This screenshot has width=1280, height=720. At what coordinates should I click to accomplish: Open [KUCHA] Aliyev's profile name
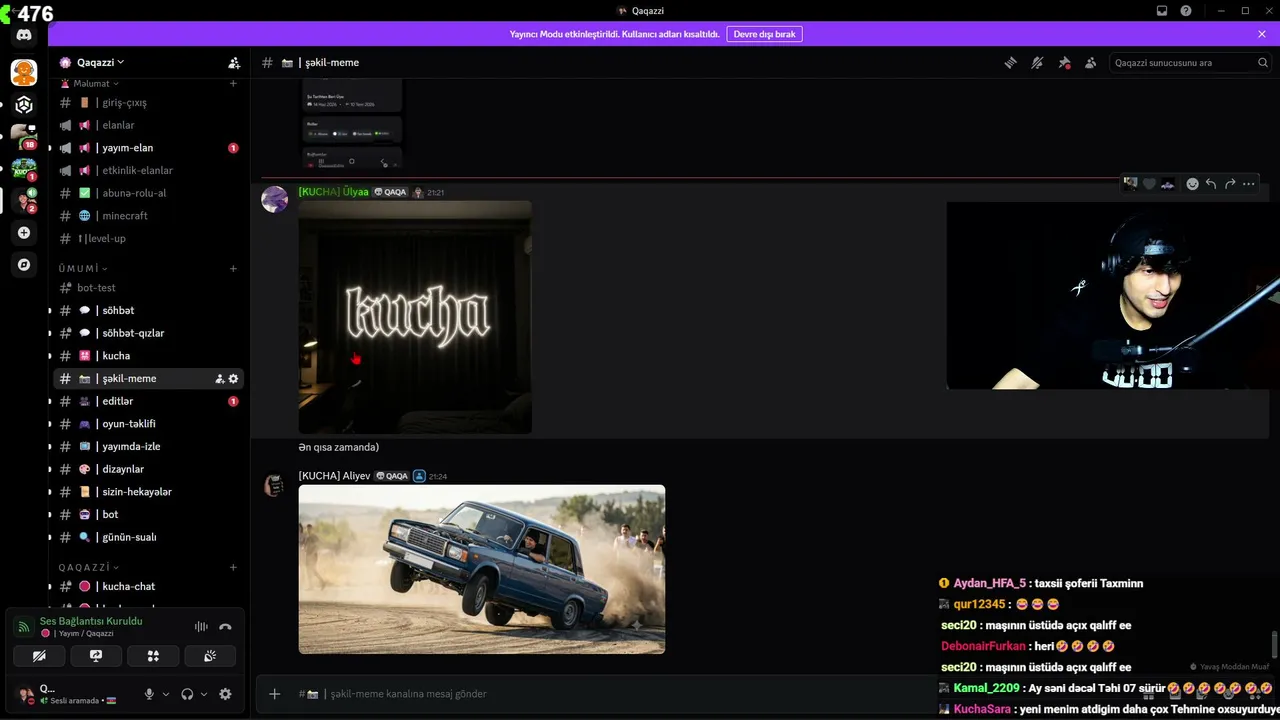pyautogui.click(x=334, y=476)
